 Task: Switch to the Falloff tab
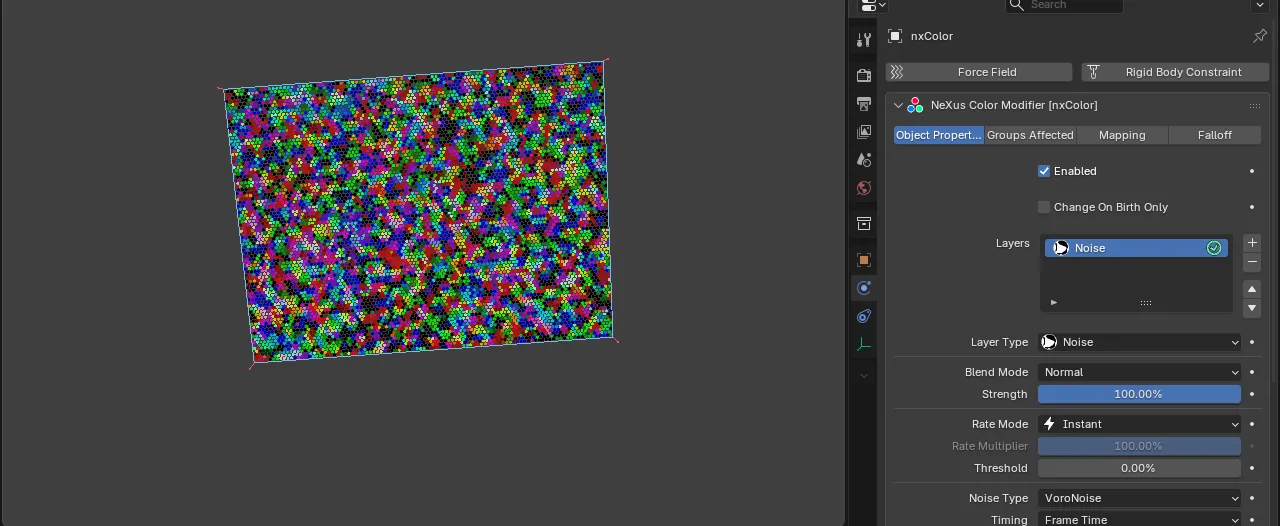(1215, 135)
